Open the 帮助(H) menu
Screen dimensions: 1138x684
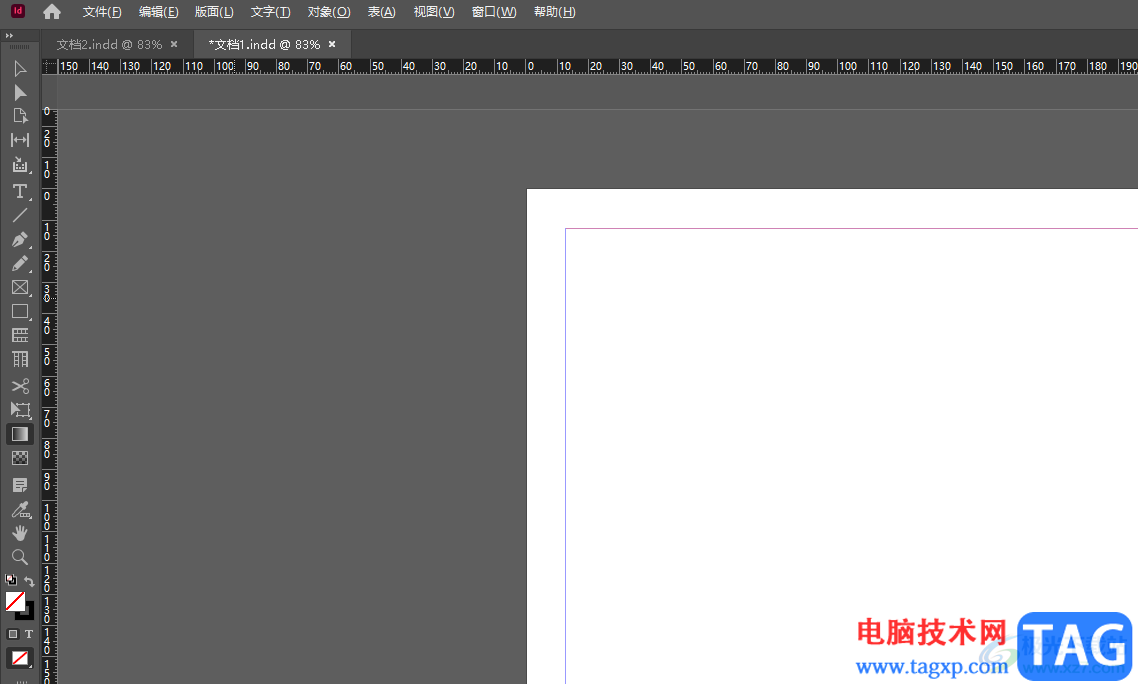(x=554, y=12)
